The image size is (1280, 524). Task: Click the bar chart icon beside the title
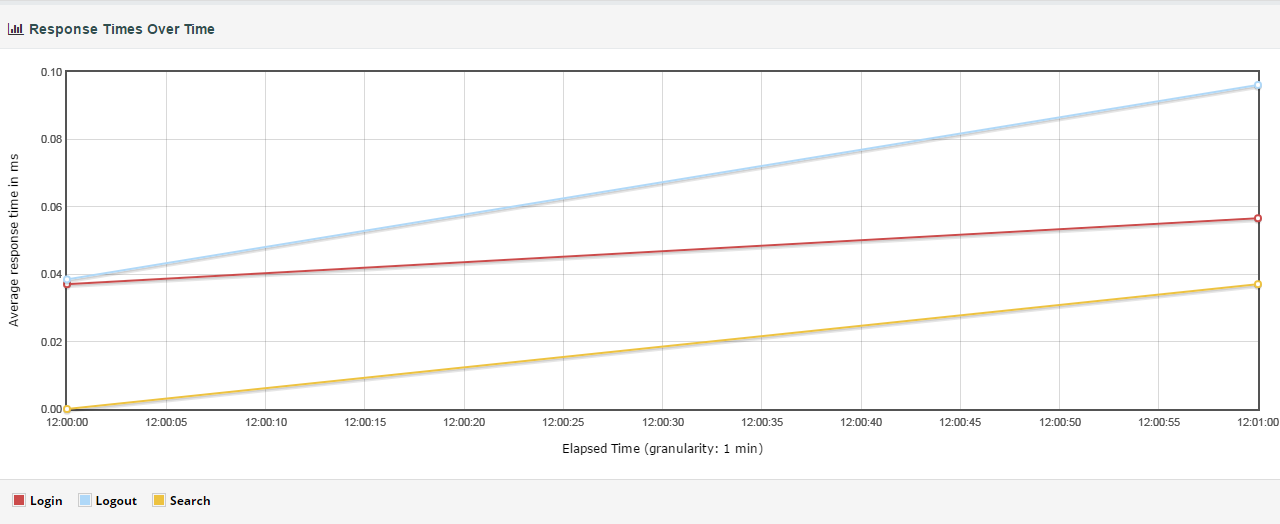(15, 29)
